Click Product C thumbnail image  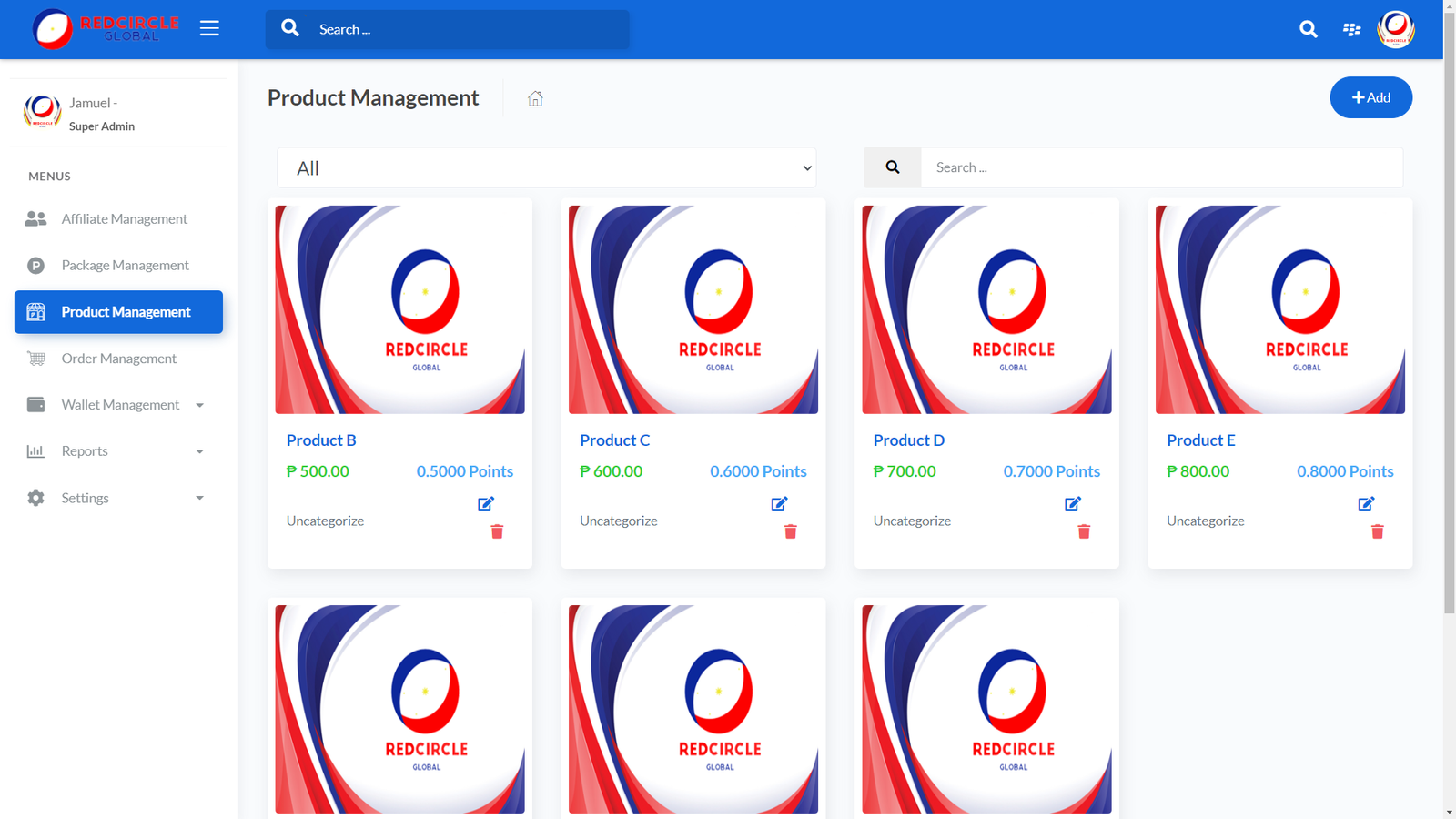coord(693,309)
